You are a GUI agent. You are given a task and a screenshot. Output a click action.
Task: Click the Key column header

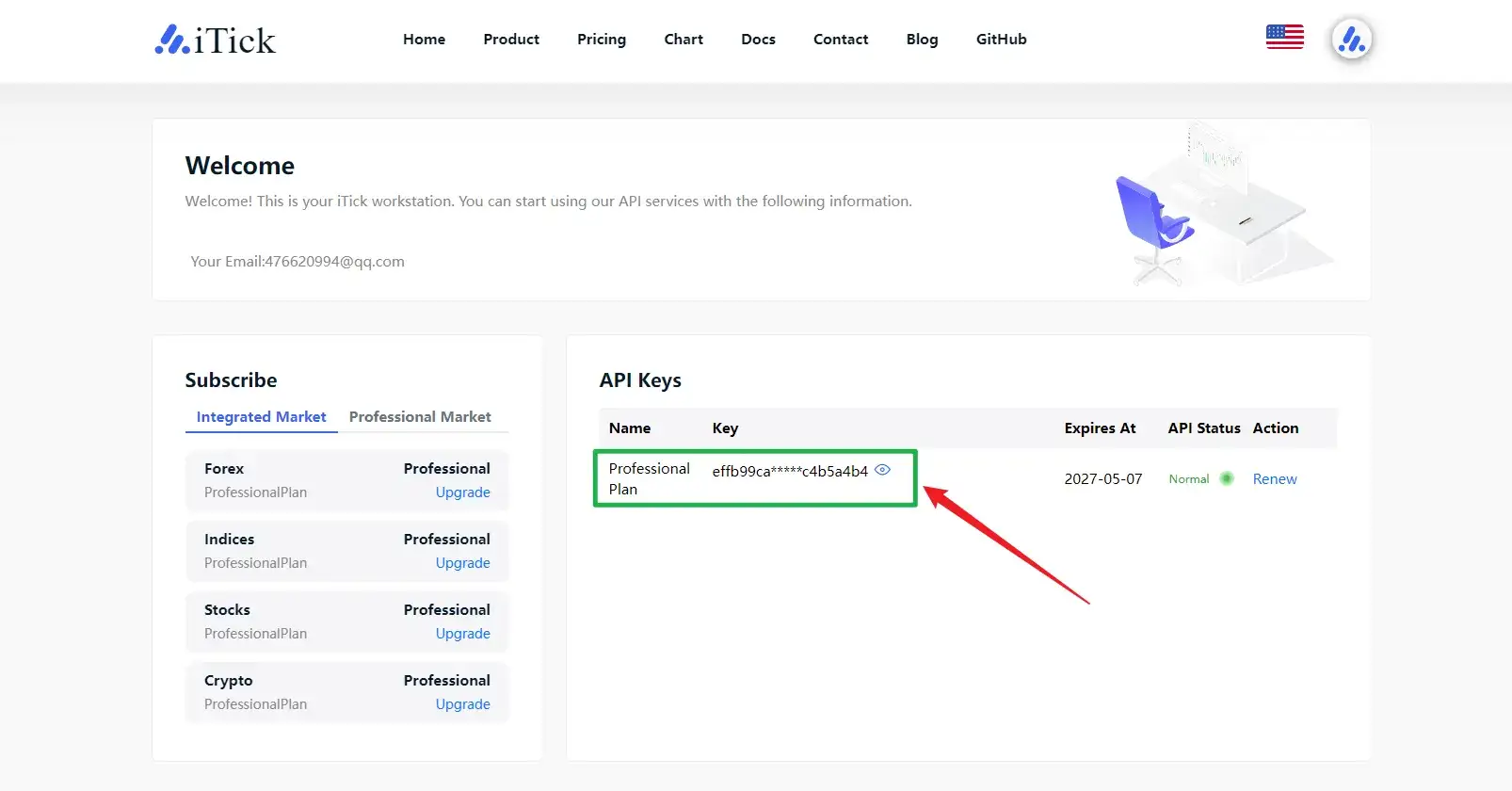(x=725, y=428)
